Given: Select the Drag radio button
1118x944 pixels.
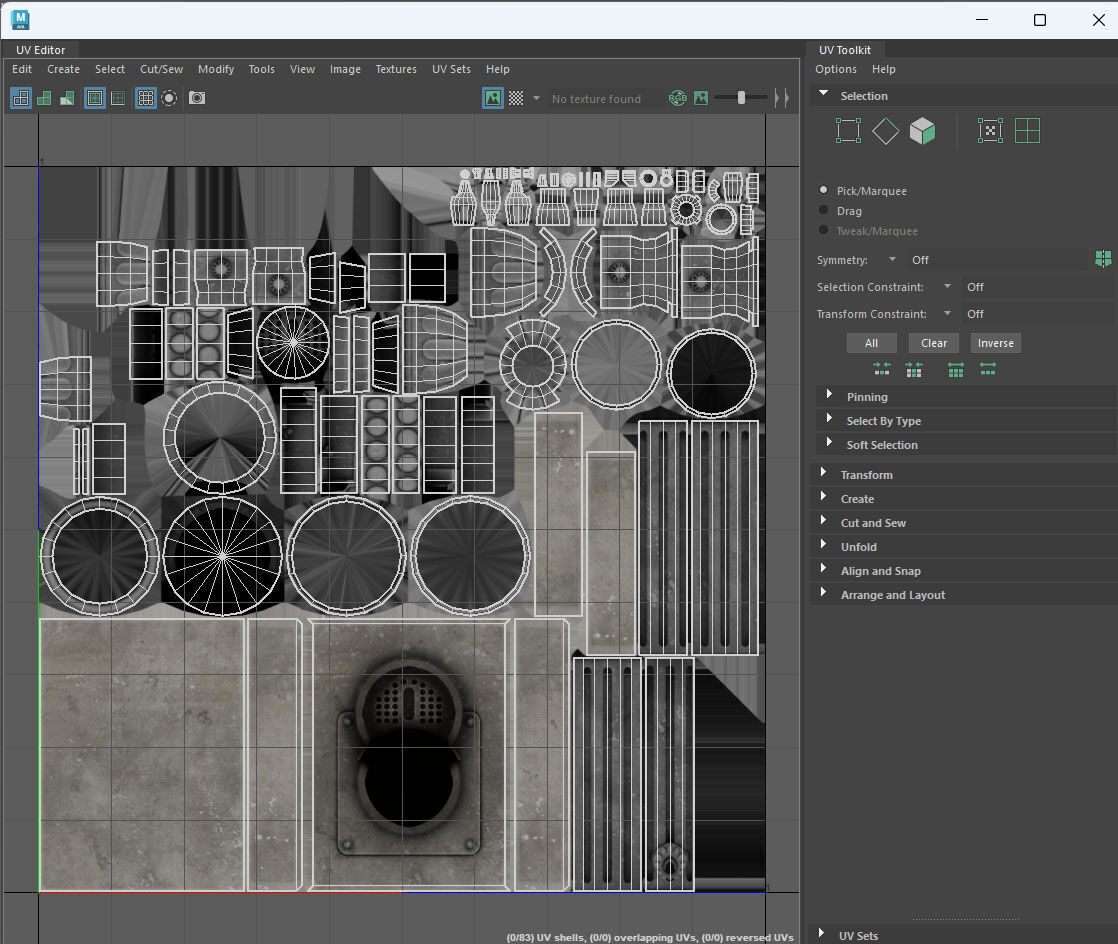Looking at the screenshot, I should [x=824, y=210].
